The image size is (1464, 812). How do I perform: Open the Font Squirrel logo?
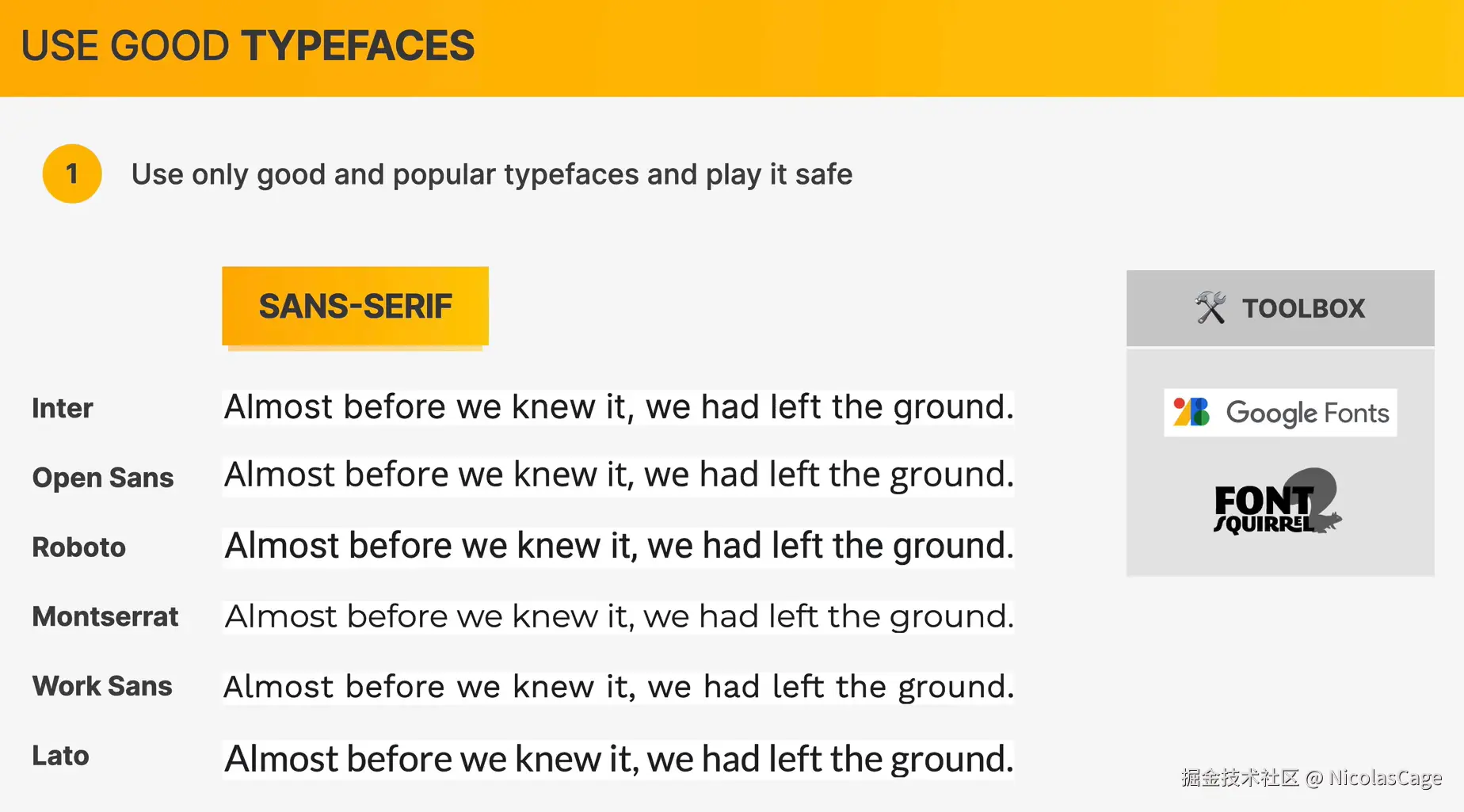click(x=1277, y=502)
